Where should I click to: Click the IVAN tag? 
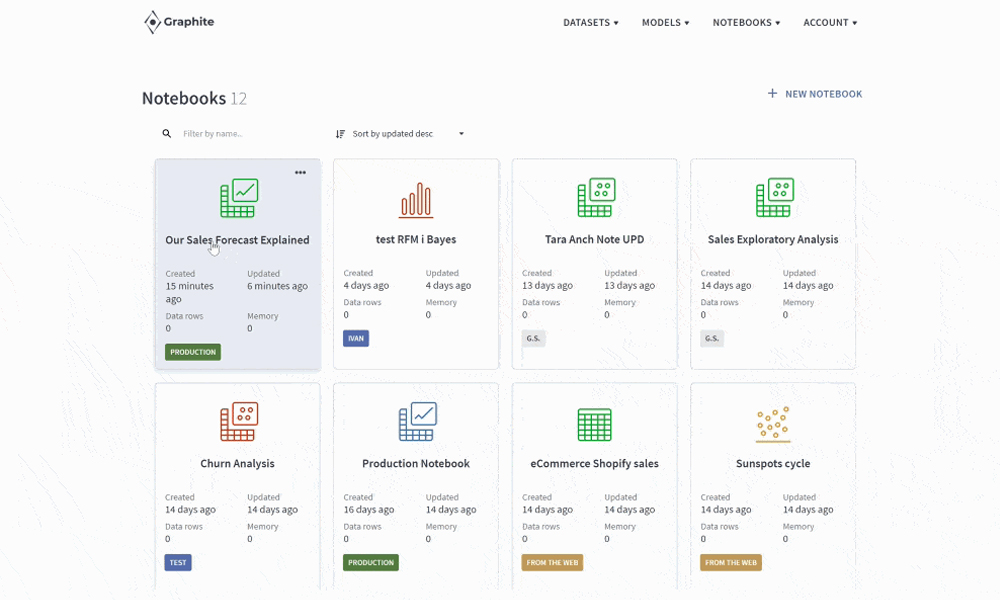pyautogui.click(x=356, y=339)
